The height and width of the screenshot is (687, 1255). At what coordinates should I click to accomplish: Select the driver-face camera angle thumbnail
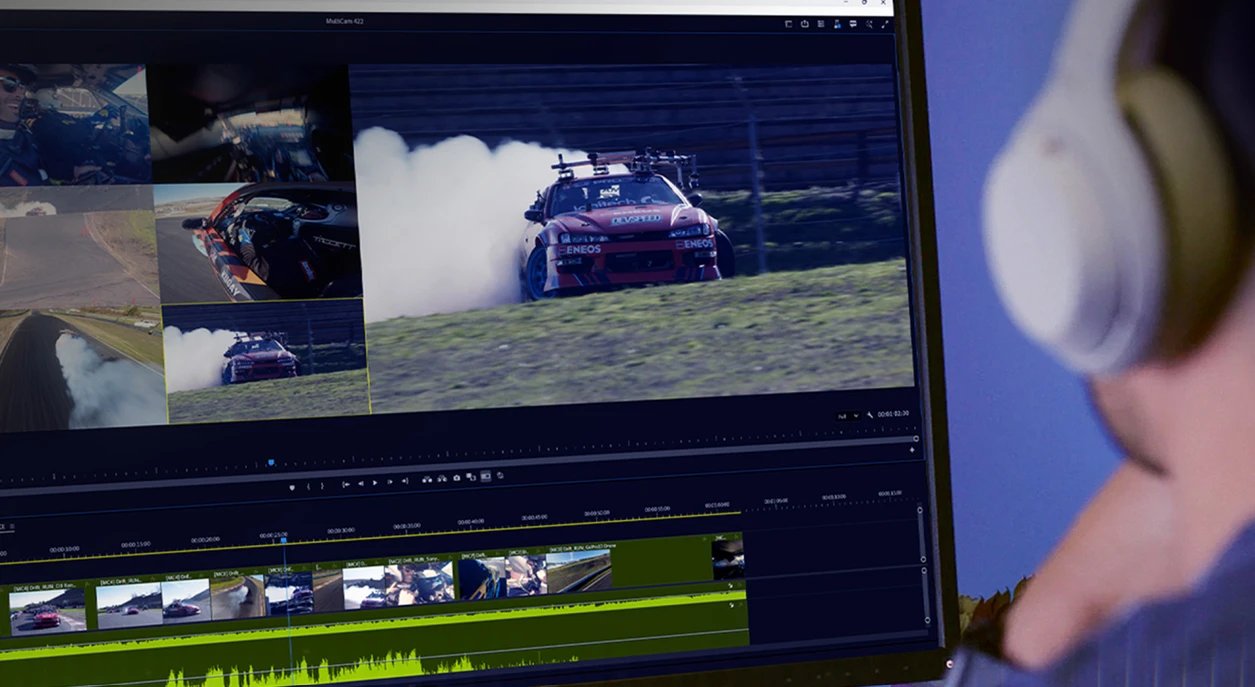[x=74, y=124]
